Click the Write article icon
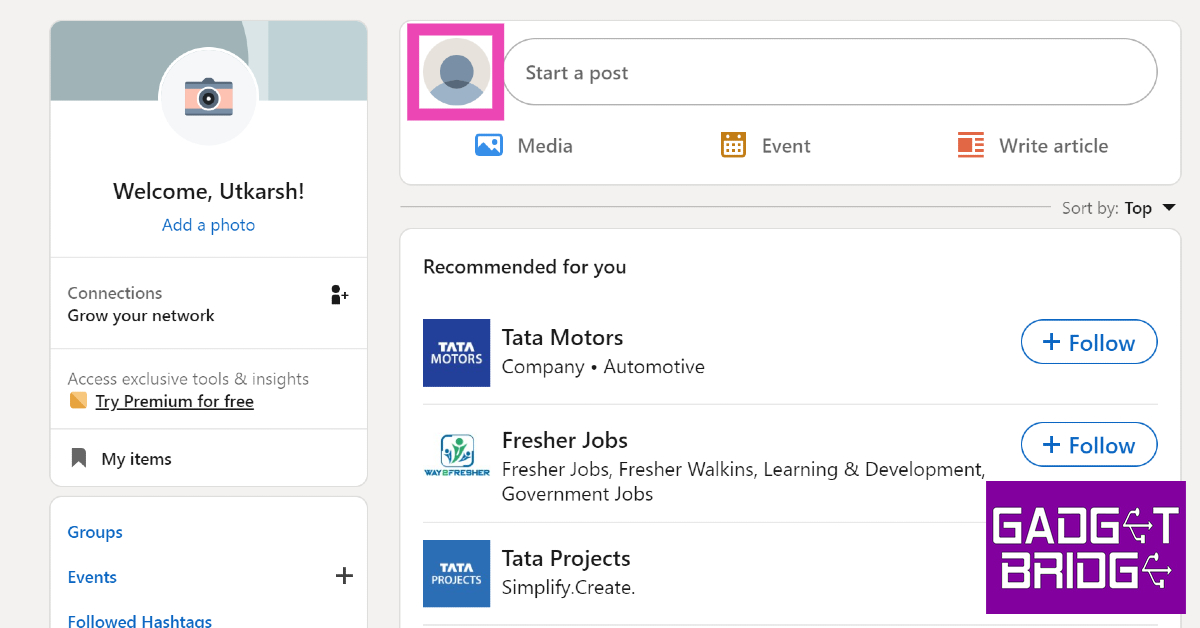Image resolution: width=1200 pixels, height=628 pixels. tap(970, 145)
